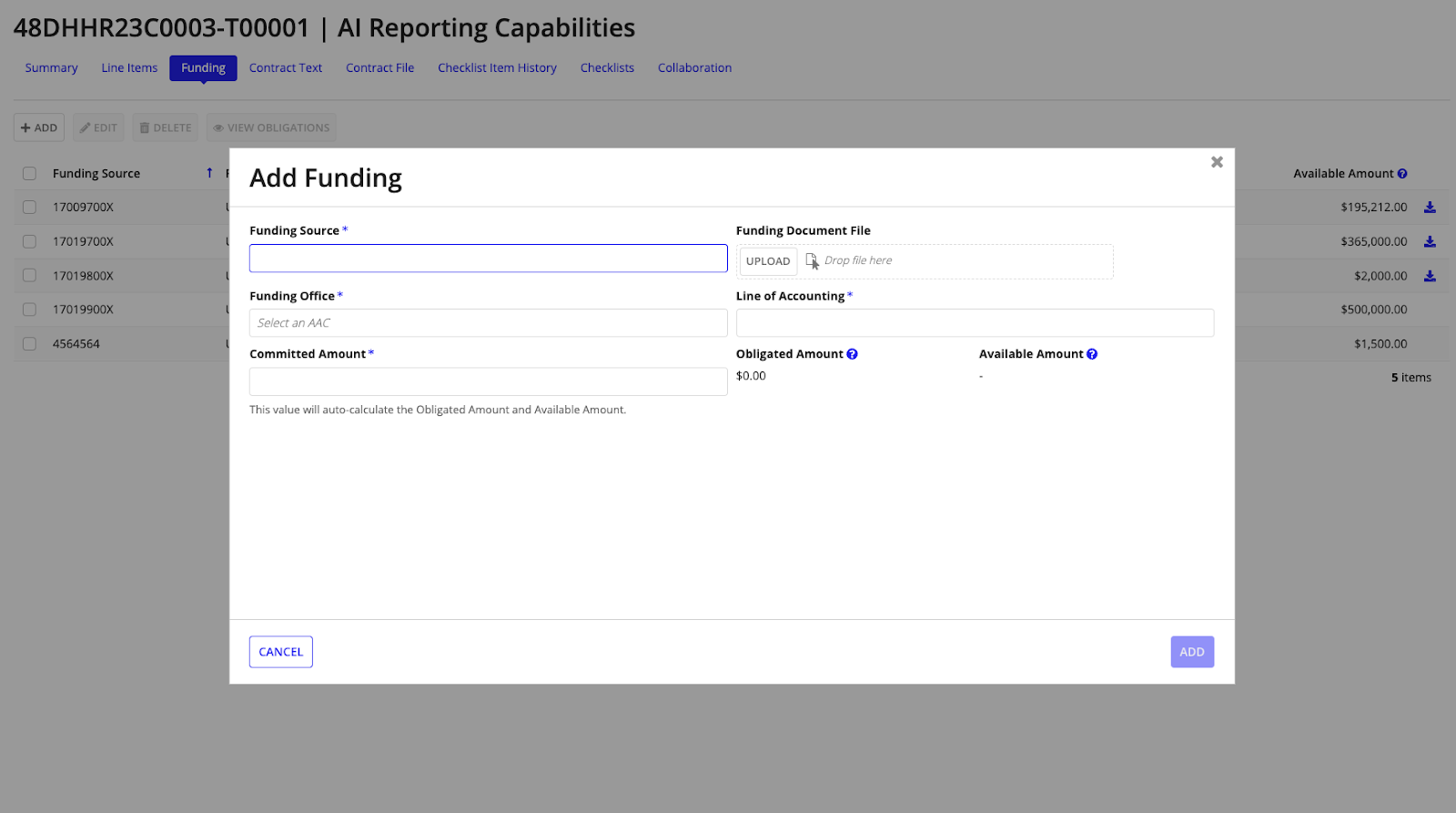
Task: Click the 5 items count label
Action: 1410,378
